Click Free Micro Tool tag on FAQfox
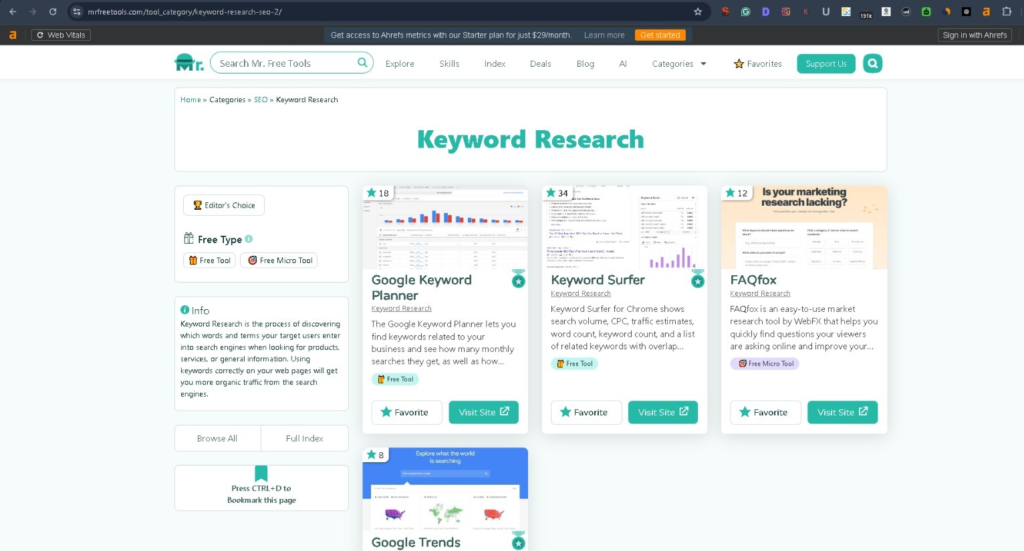The width and height of the screenshot is (1024, 551). tap(764, 364)
